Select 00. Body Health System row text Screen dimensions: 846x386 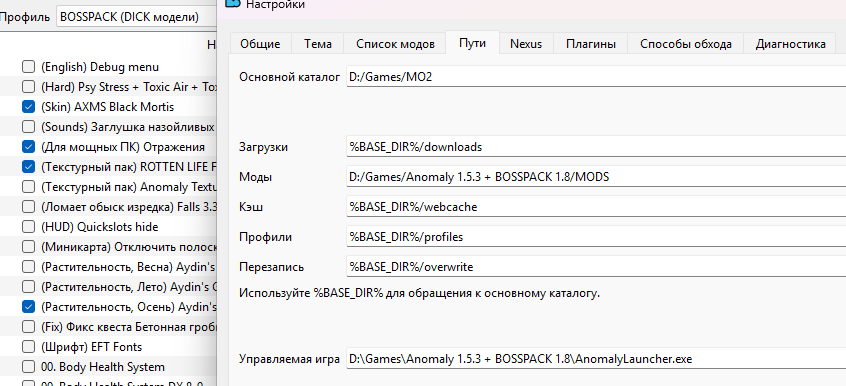tap(103, 367)
